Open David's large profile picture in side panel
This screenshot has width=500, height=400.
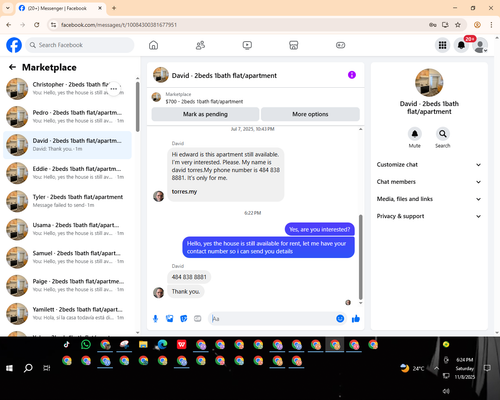[429, 83]
